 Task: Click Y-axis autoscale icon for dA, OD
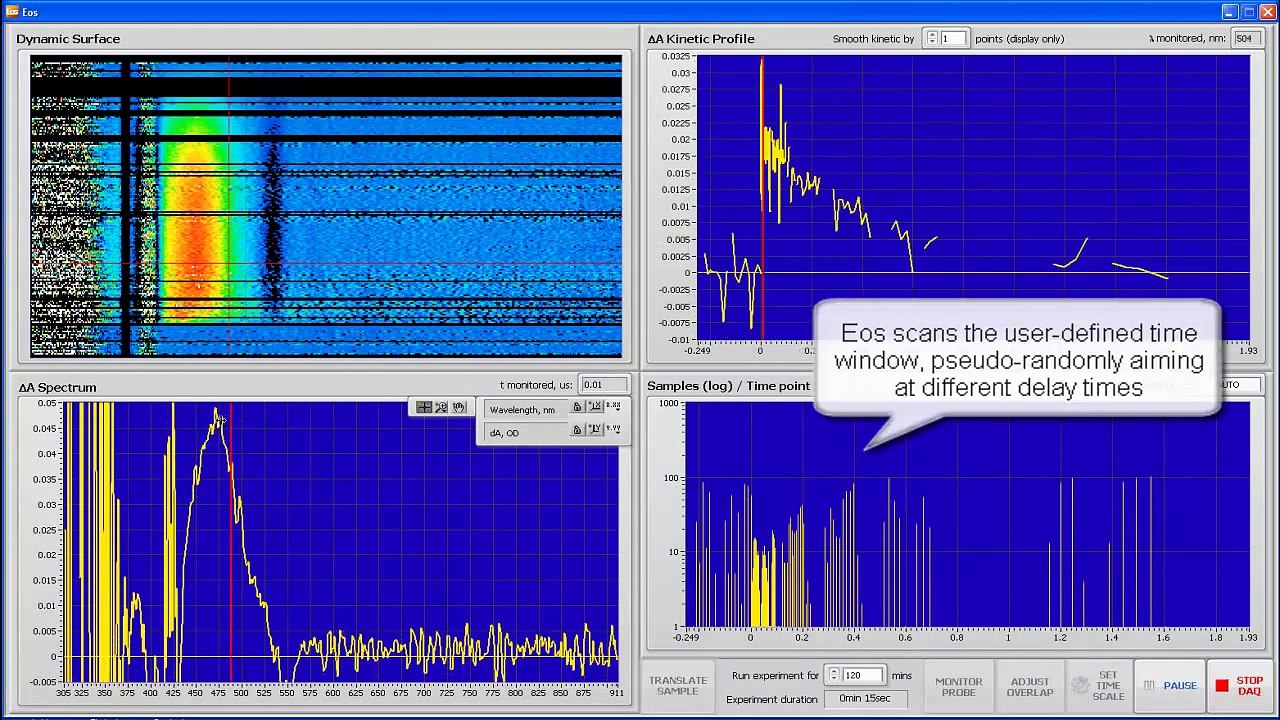[x=595, y=430]
